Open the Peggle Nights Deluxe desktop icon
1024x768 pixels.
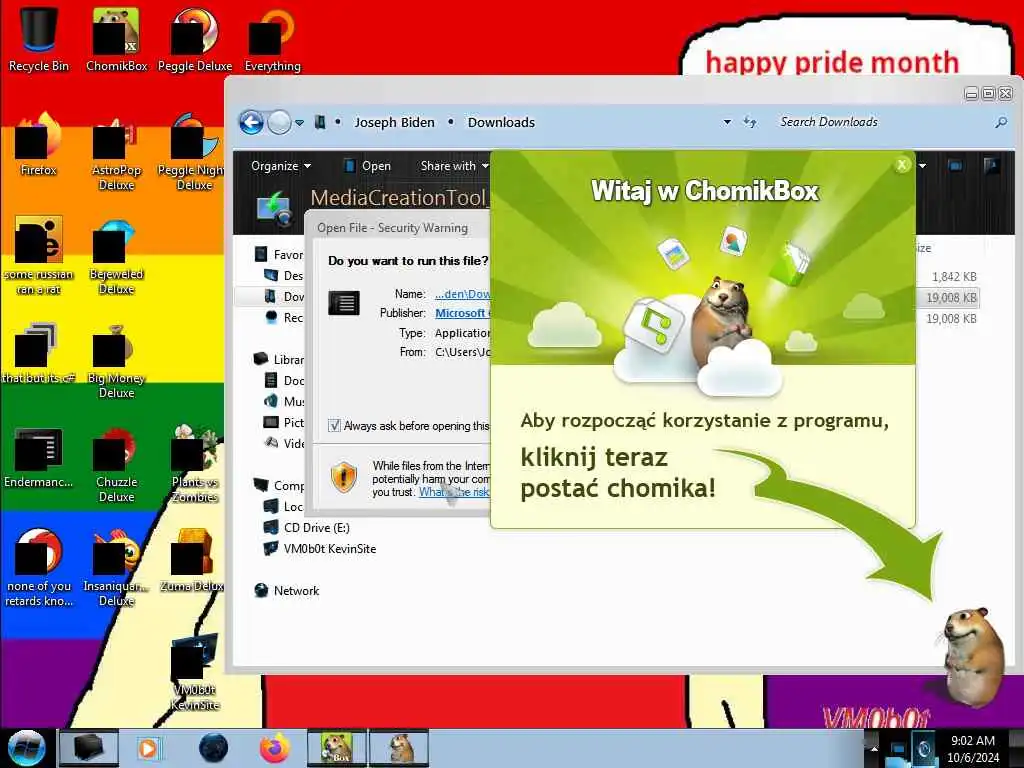pos(191,152)
